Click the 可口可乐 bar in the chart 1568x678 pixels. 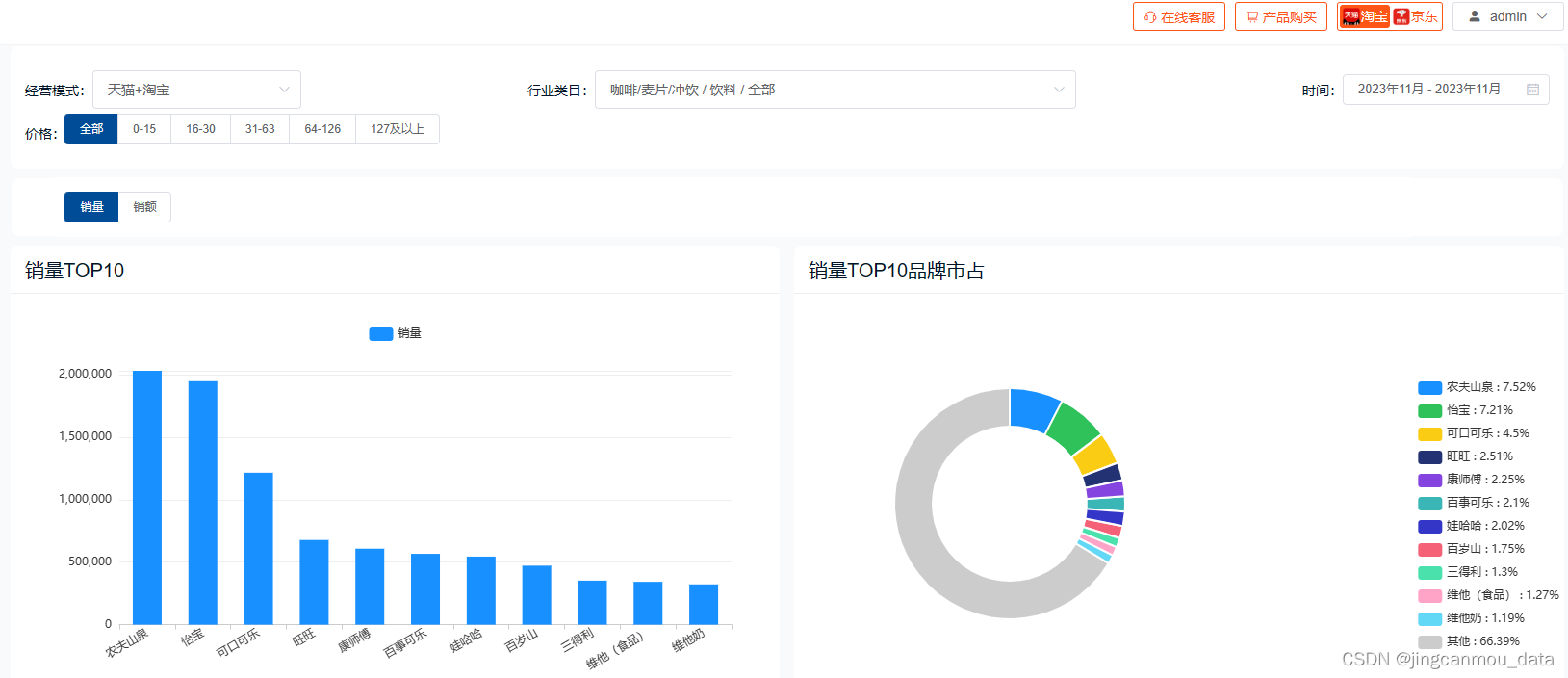tap(258, 548)
